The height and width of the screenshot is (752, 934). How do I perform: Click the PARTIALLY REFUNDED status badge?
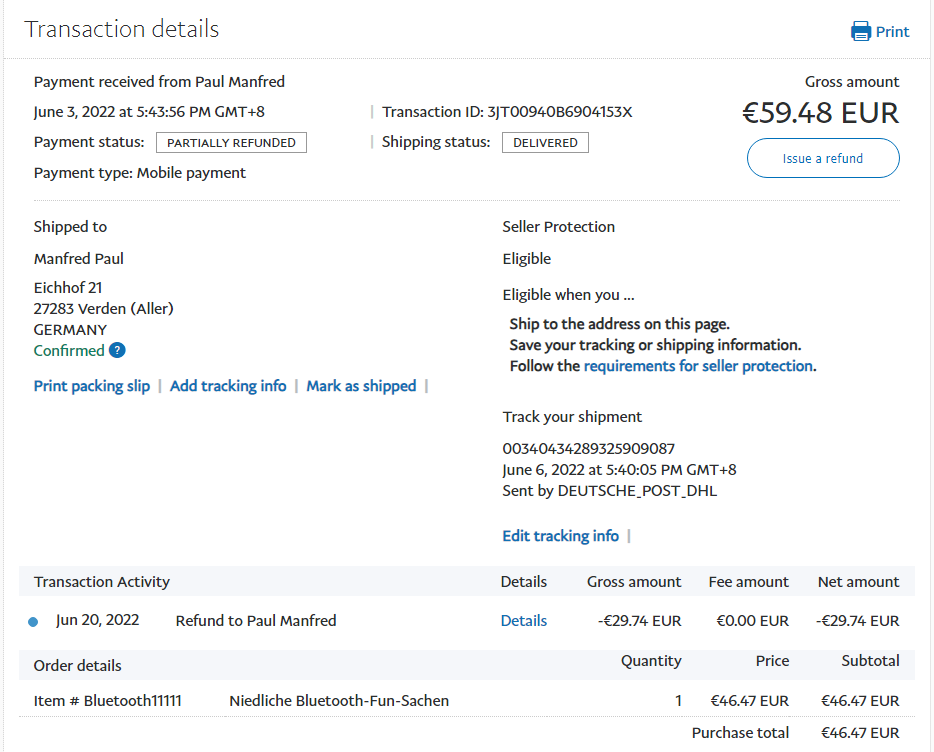tap(231, 143)
